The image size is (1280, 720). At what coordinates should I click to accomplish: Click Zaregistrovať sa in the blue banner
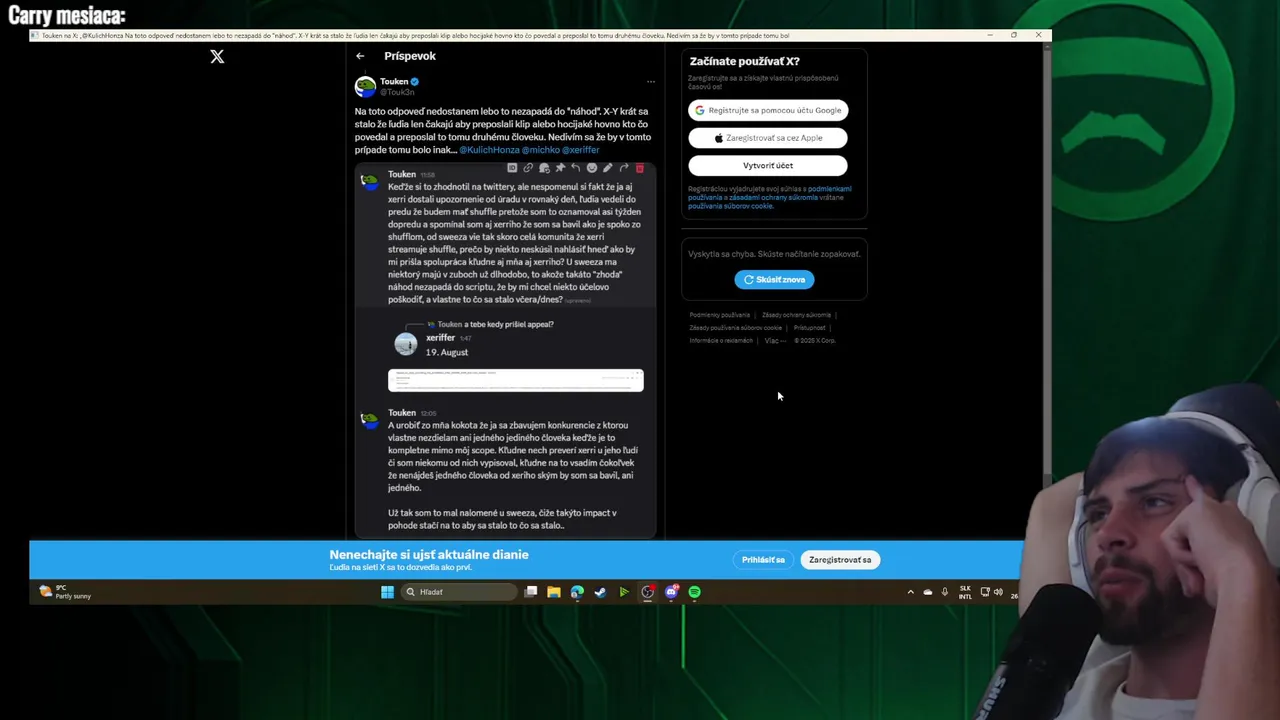point(840,560)
